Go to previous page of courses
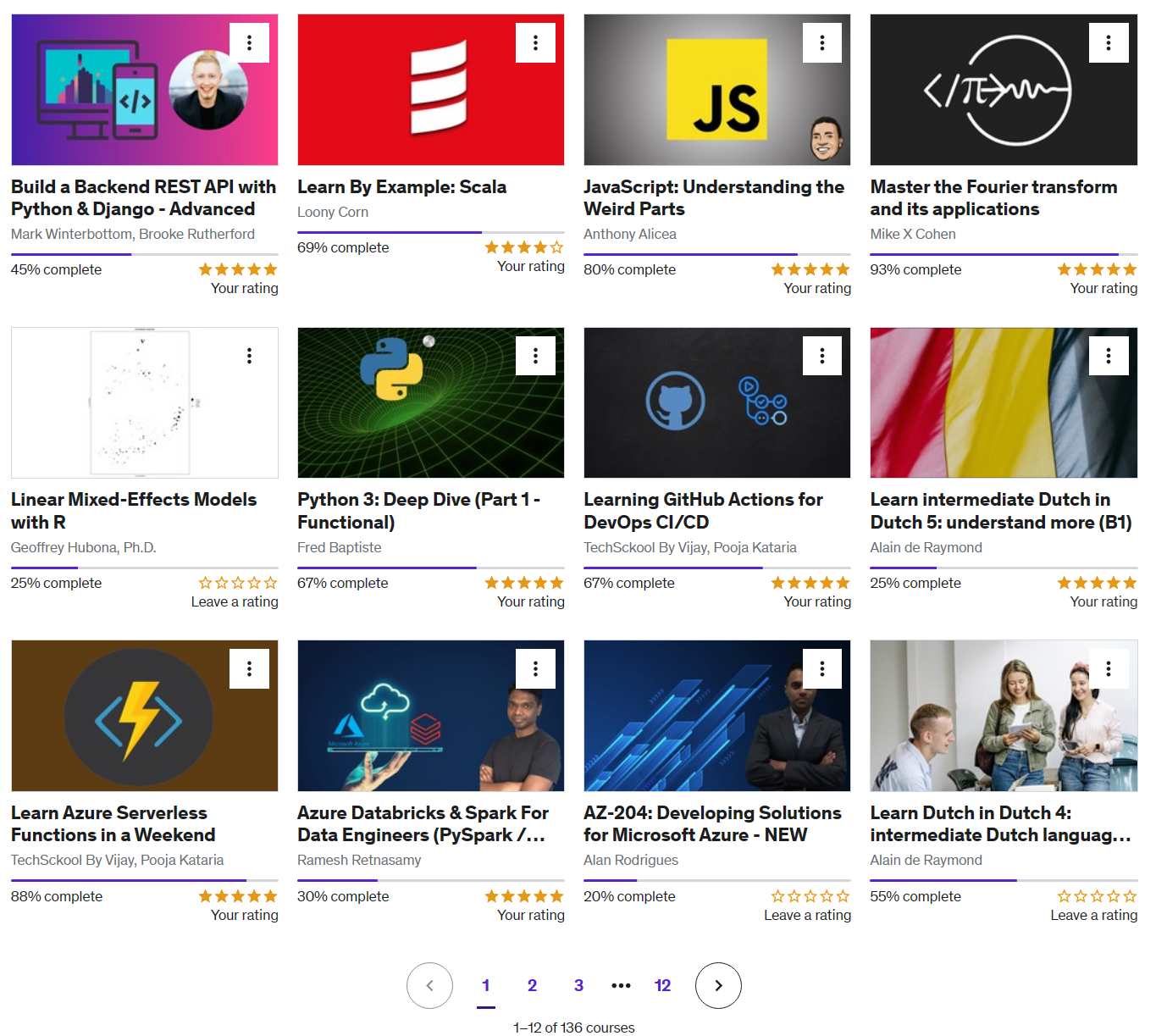The height and width of the screenshot is (1036, 1167). pos(429,985)
